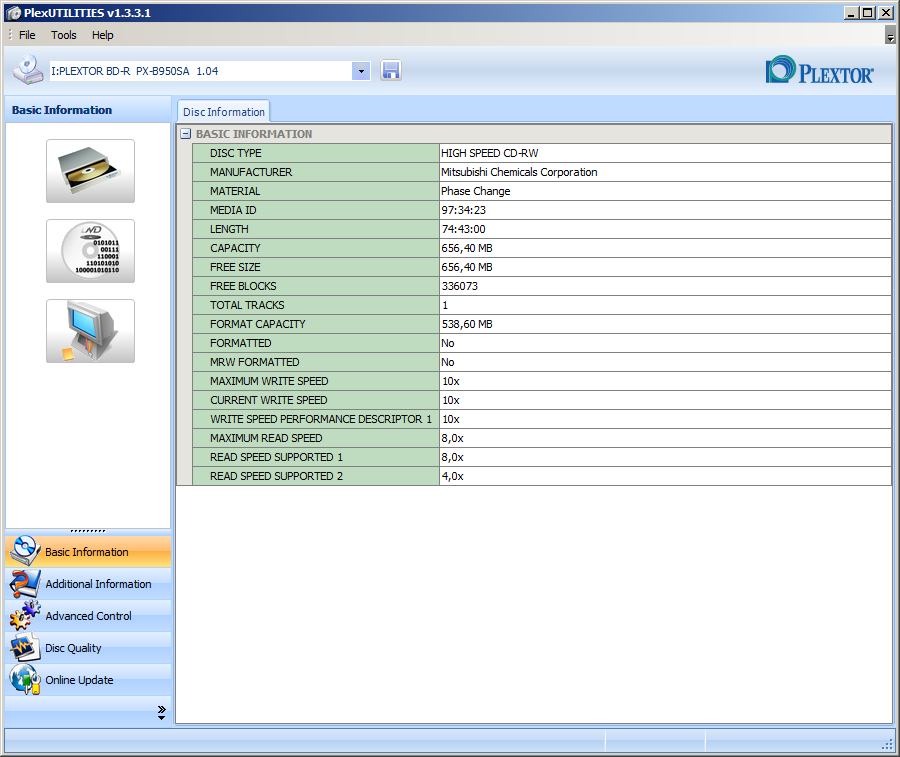Open the Tools menu
Screen dimensions: 900x757
pos(63,35)
